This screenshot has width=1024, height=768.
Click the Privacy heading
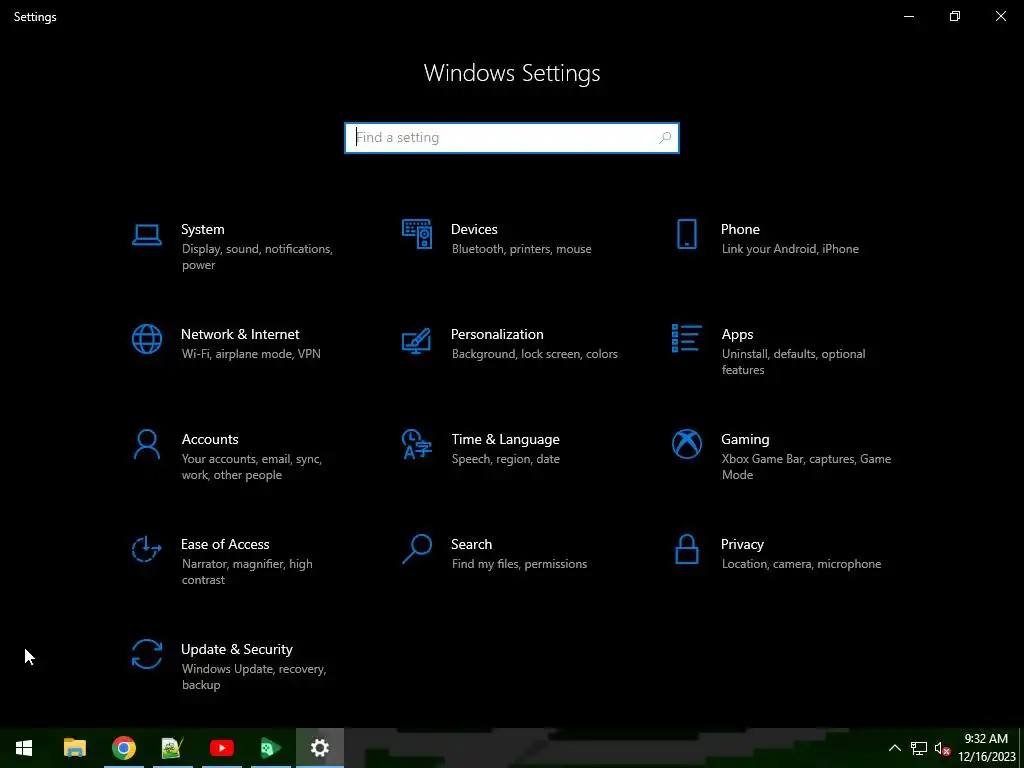pyautogui.click(x=742, y=545)
